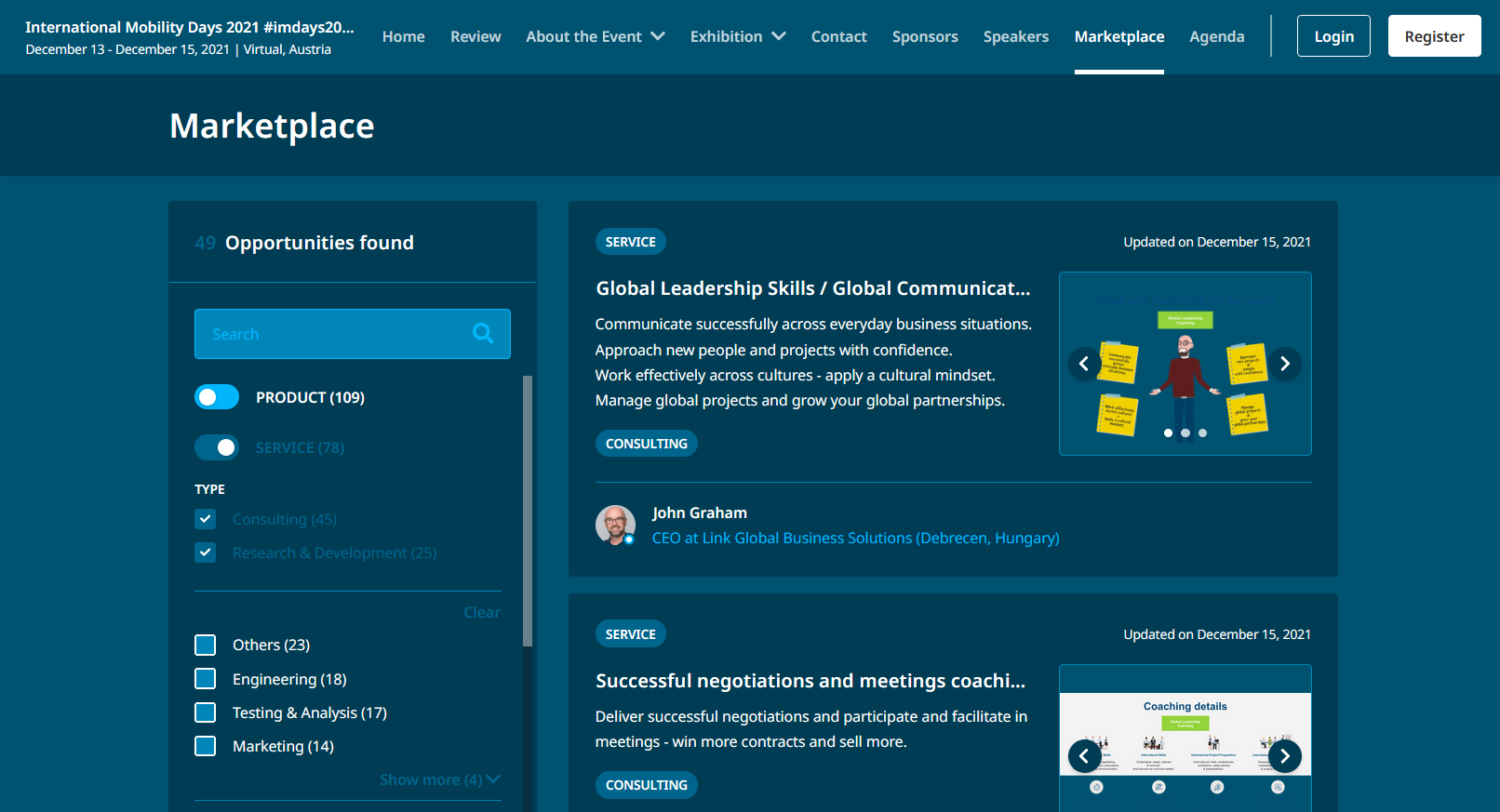Select the first carousel dot indicator
Screen dimensions: 1500x812
pyautogui.click(x=1168, y=433)
